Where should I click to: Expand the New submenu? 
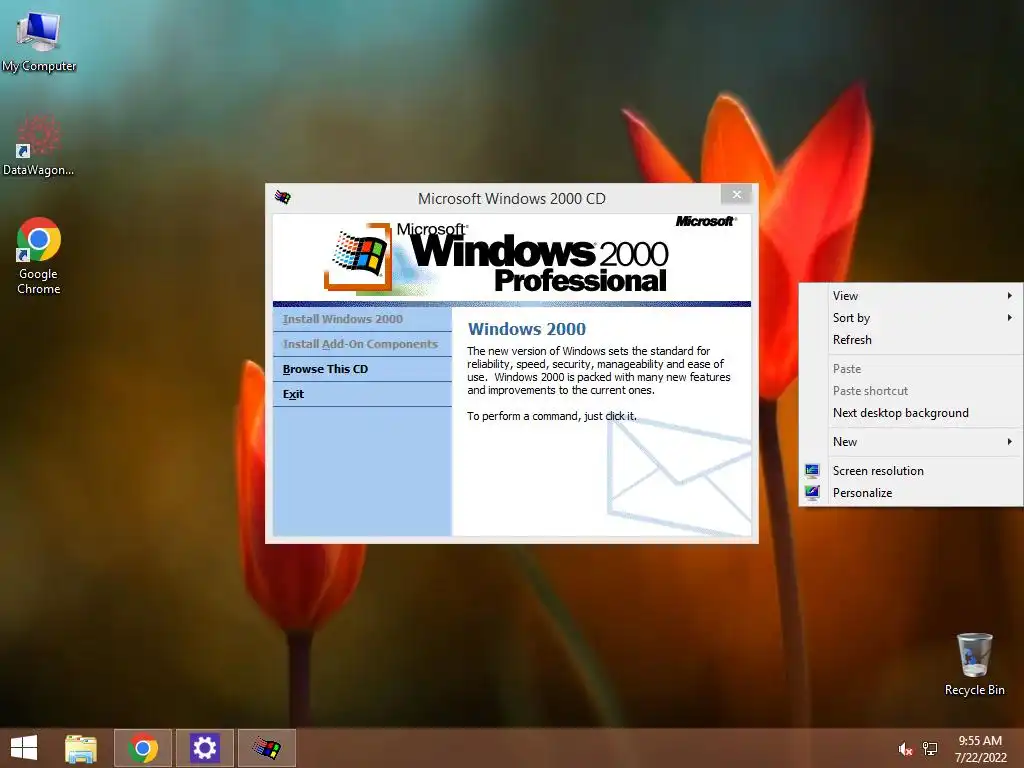pyautogui.click(x=912, y=442)
